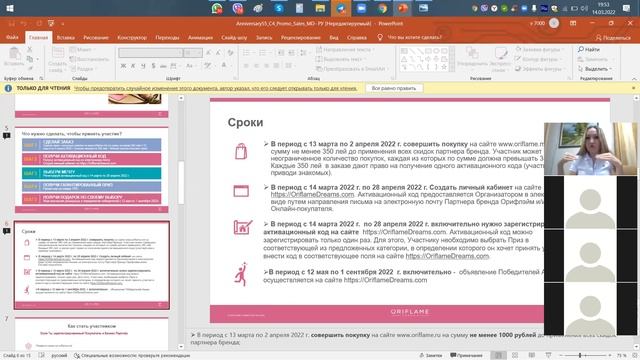Click the save icon in quick access toolbar
The image size is (640, 360).
click(11, 24)
